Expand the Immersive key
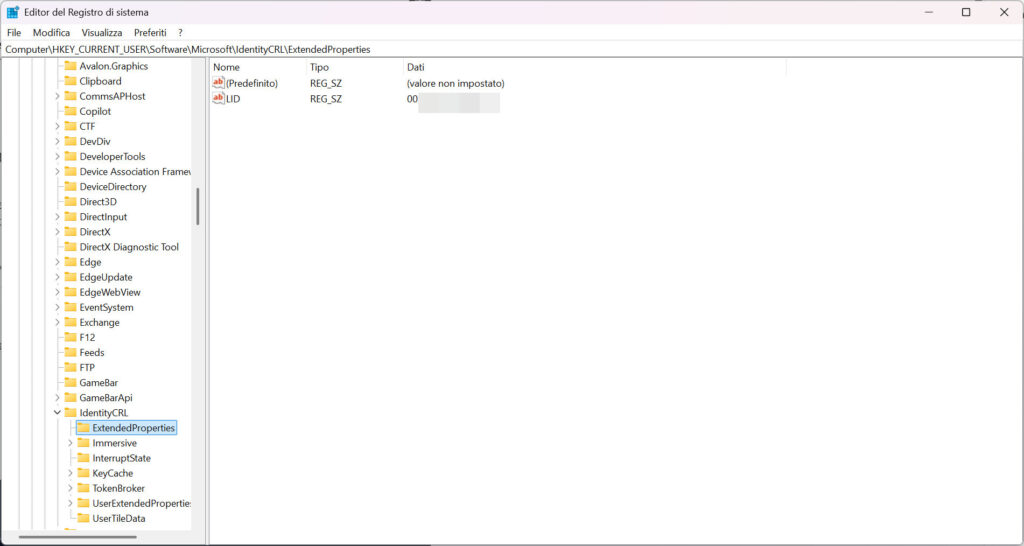The image size is (1024, 546). click(x=71, y=443)
